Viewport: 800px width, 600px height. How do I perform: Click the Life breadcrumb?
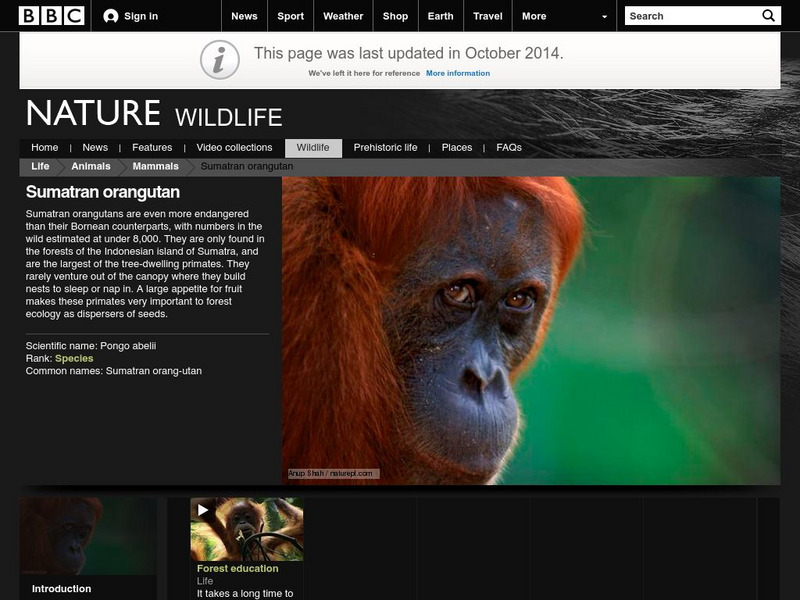(x=40, y=166)
